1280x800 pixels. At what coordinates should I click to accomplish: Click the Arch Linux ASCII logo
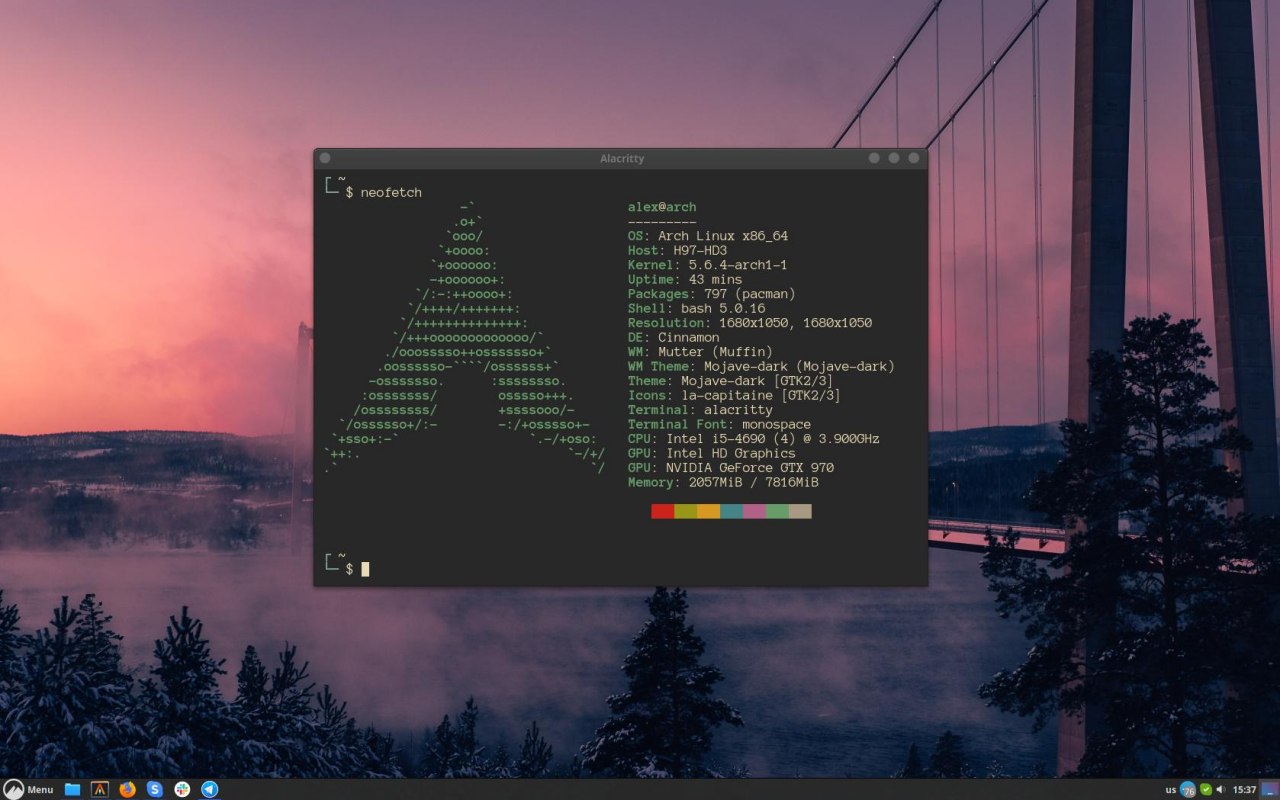465,338
